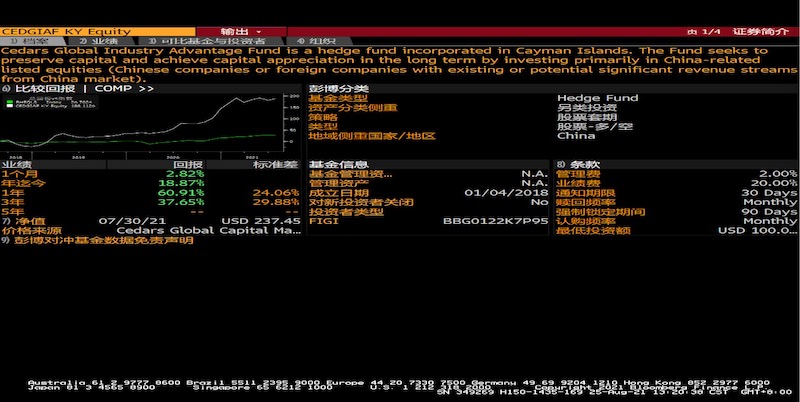Click the green fund series legend marker
800x402 pixels.
pyautogui.click(x=7, y=106)
